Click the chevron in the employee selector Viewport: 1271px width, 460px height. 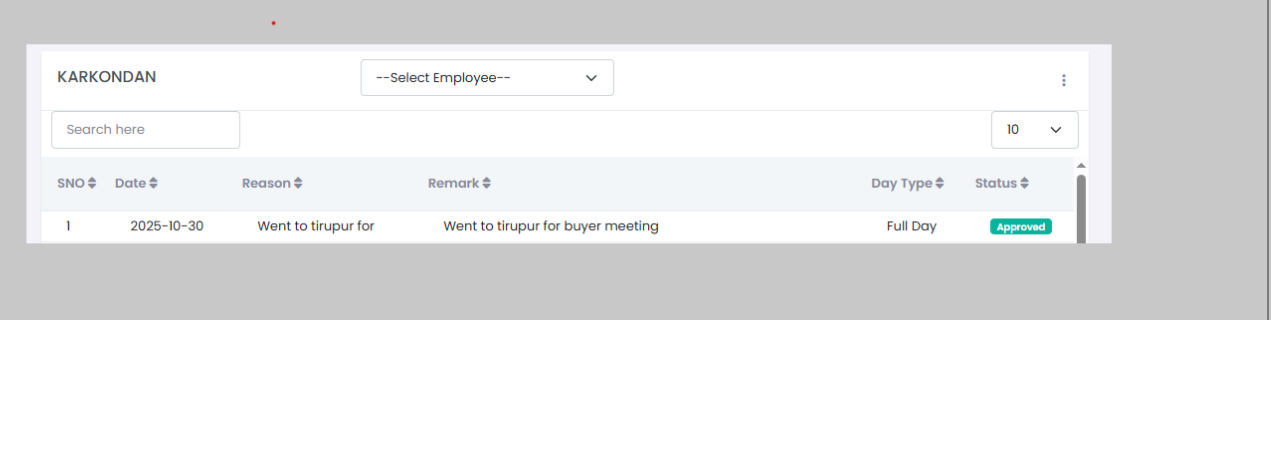(x=591, y=78)
